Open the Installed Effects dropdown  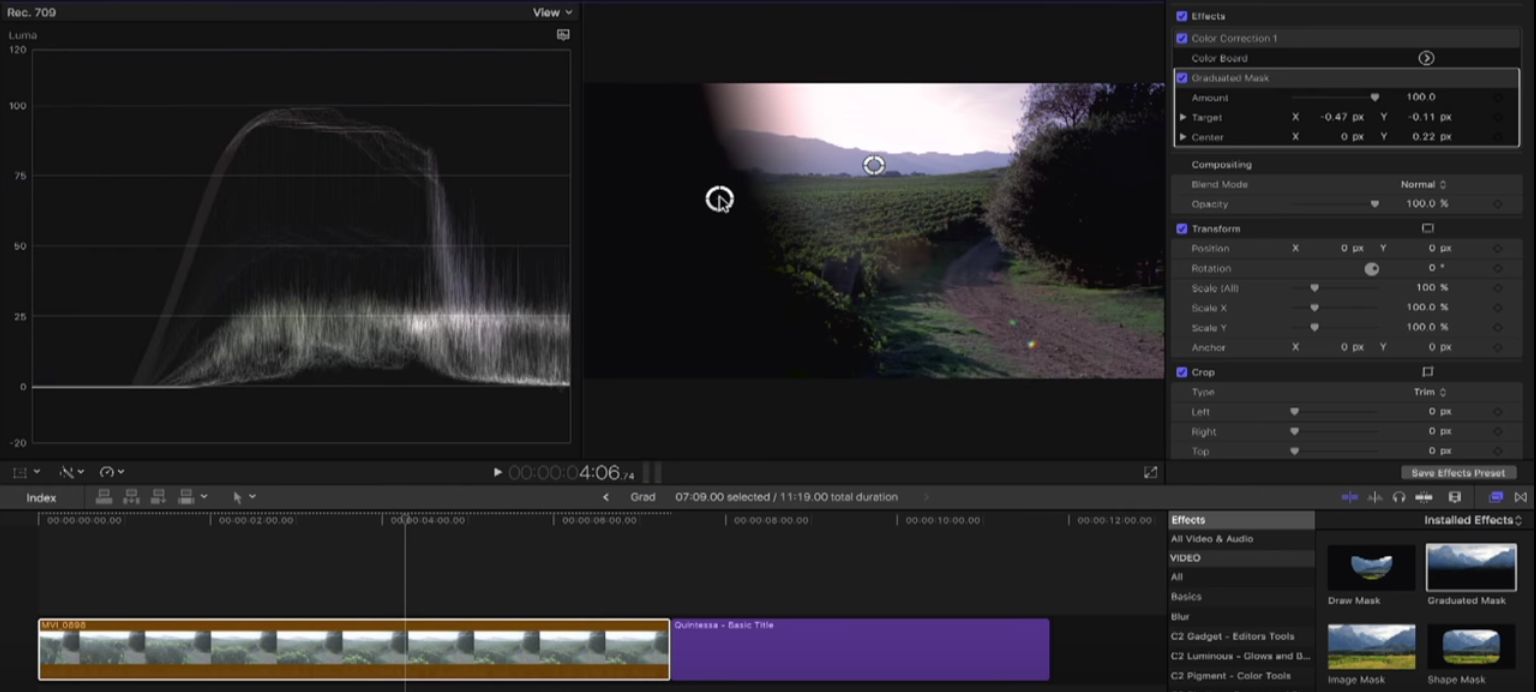(x=1472, y=520)
